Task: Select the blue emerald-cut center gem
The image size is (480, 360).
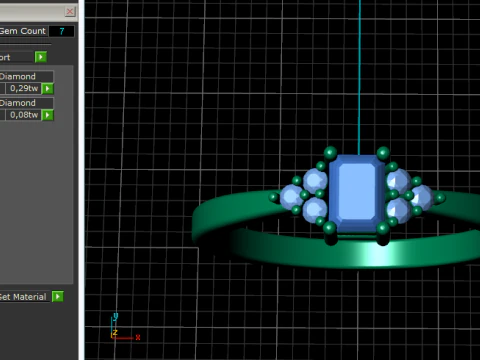Action: tap(356, 193)
